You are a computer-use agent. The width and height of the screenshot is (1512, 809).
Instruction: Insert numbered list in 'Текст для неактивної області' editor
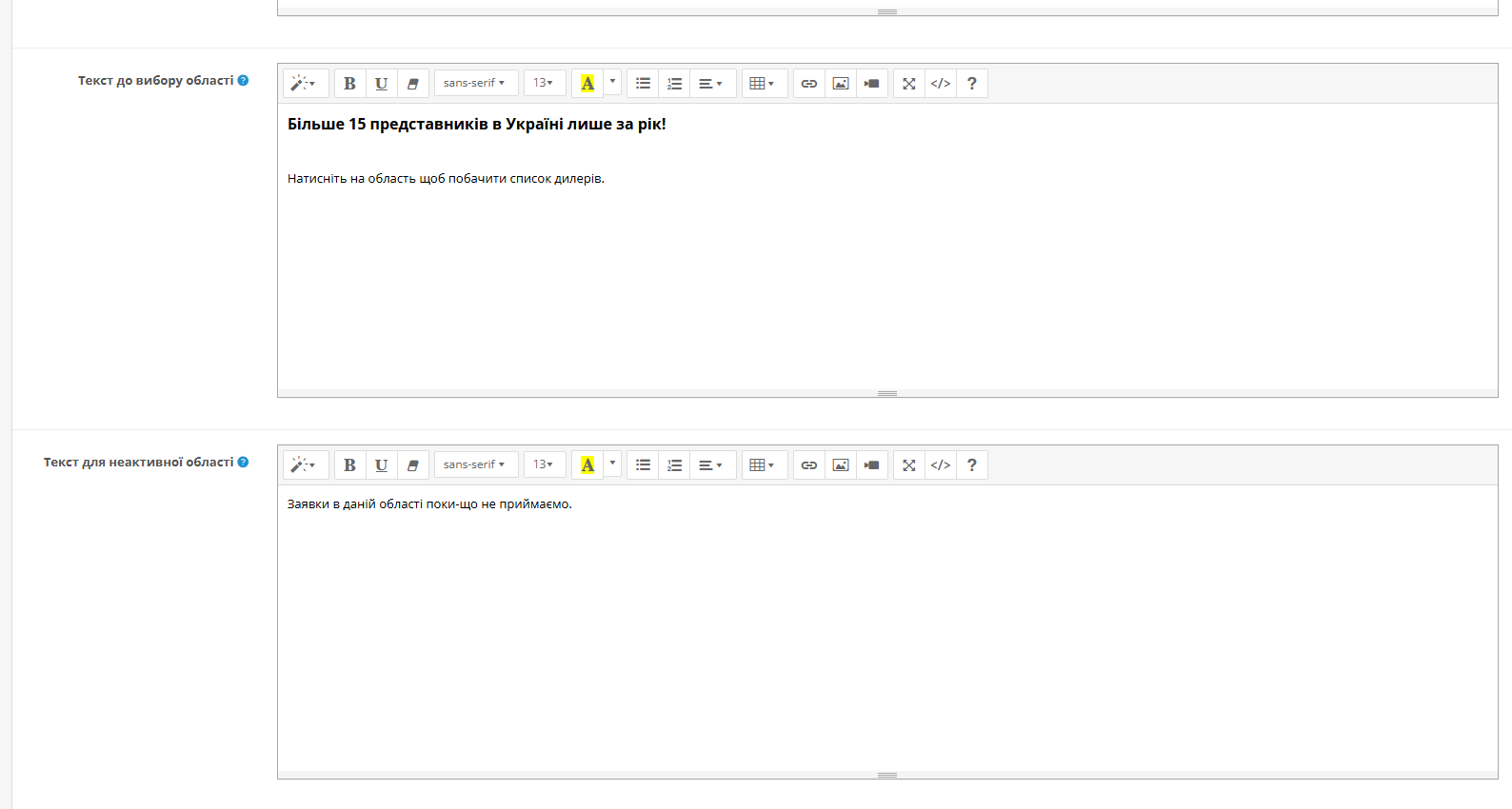click(x=674, y=465)
